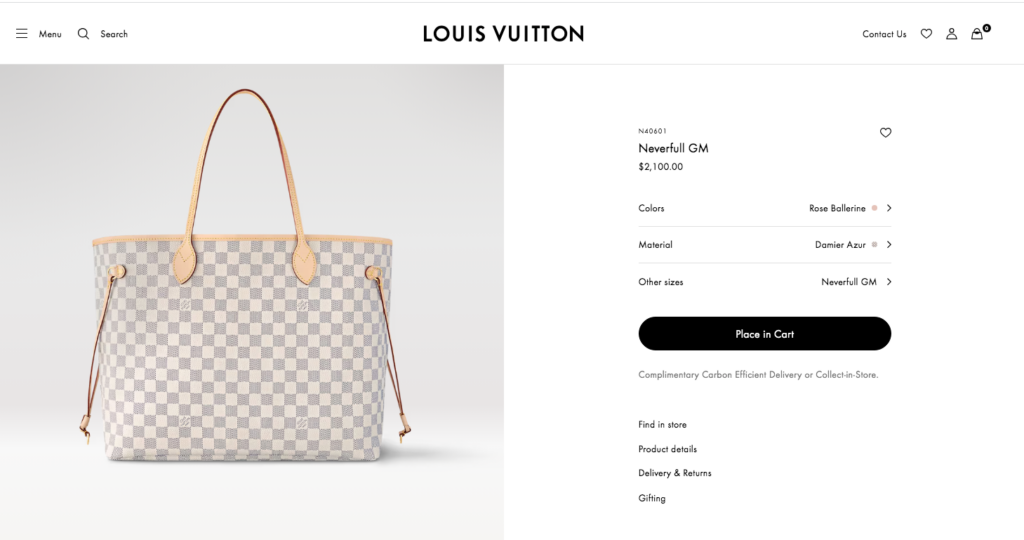Expand the Material chevron arrow
1024x540 pixels.
[889, 245]
